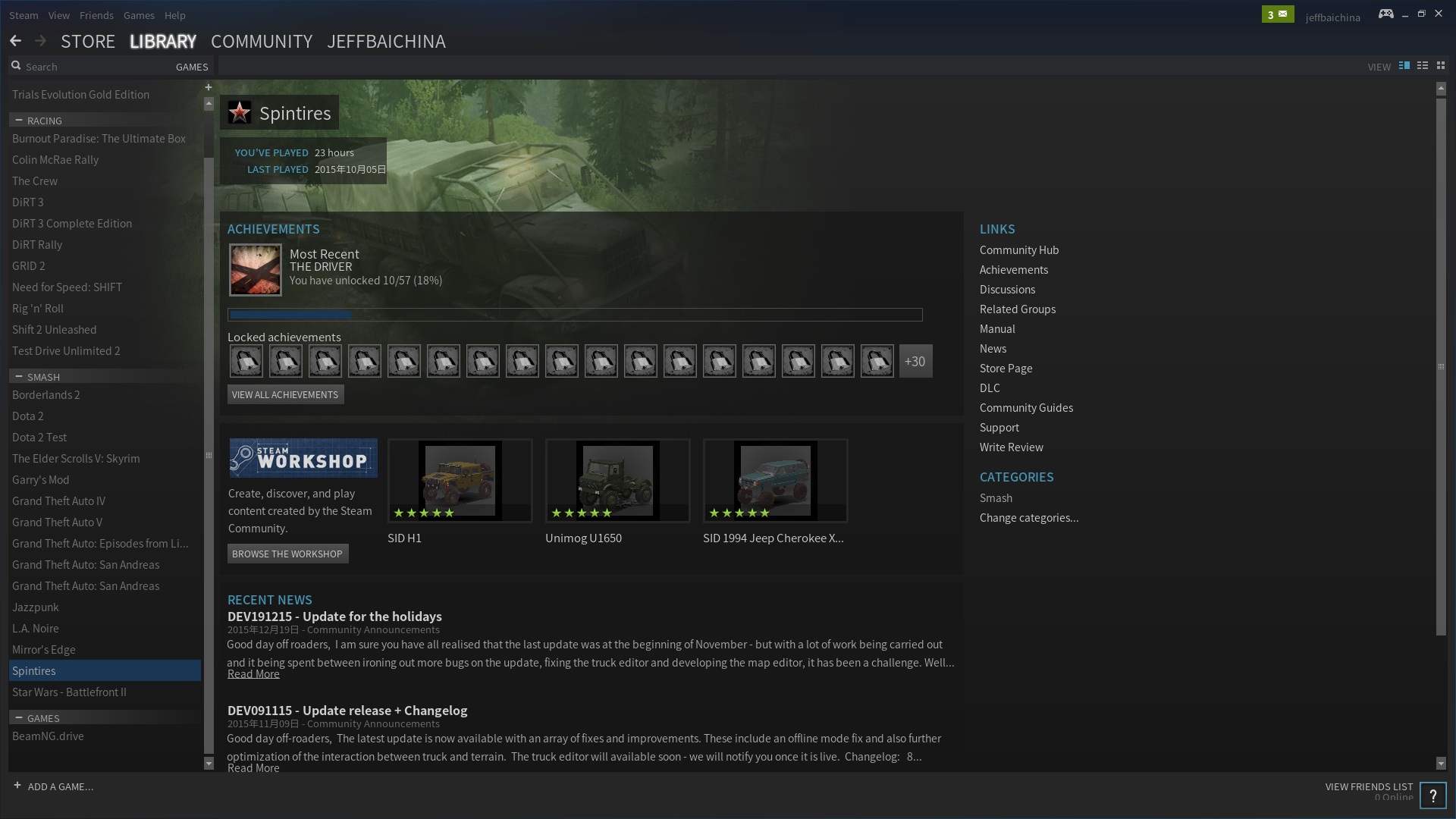Open the Steam menu

click(x=24, y=15)
